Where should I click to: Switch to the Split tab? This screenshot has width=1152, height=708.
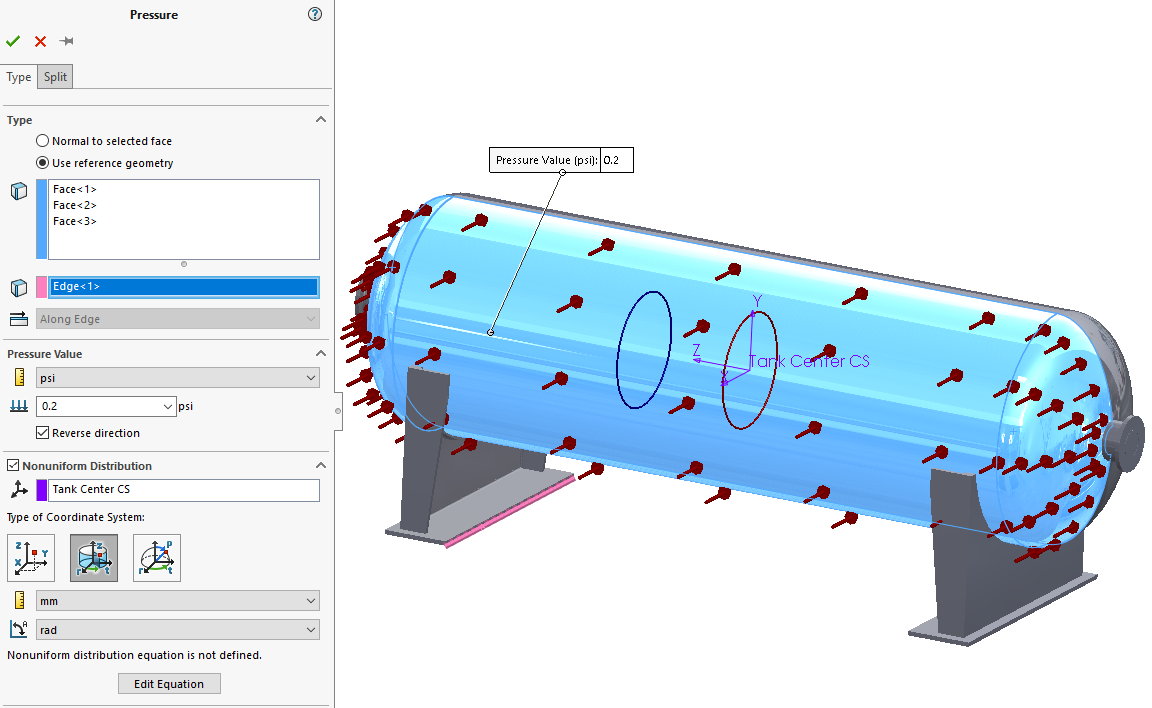click(x=55, y=77)
